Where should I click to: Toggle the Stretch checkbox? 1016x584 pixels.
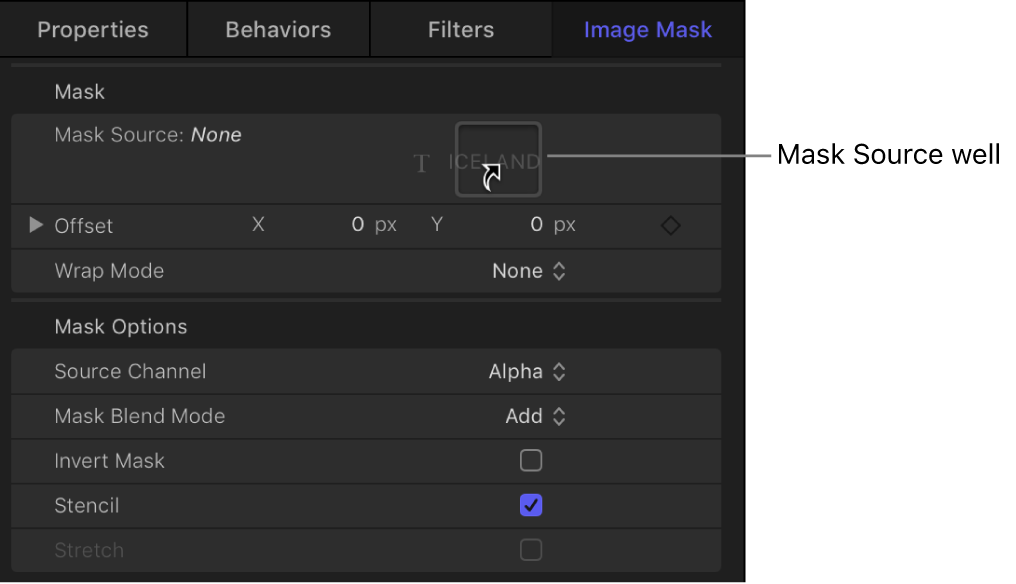531,550
